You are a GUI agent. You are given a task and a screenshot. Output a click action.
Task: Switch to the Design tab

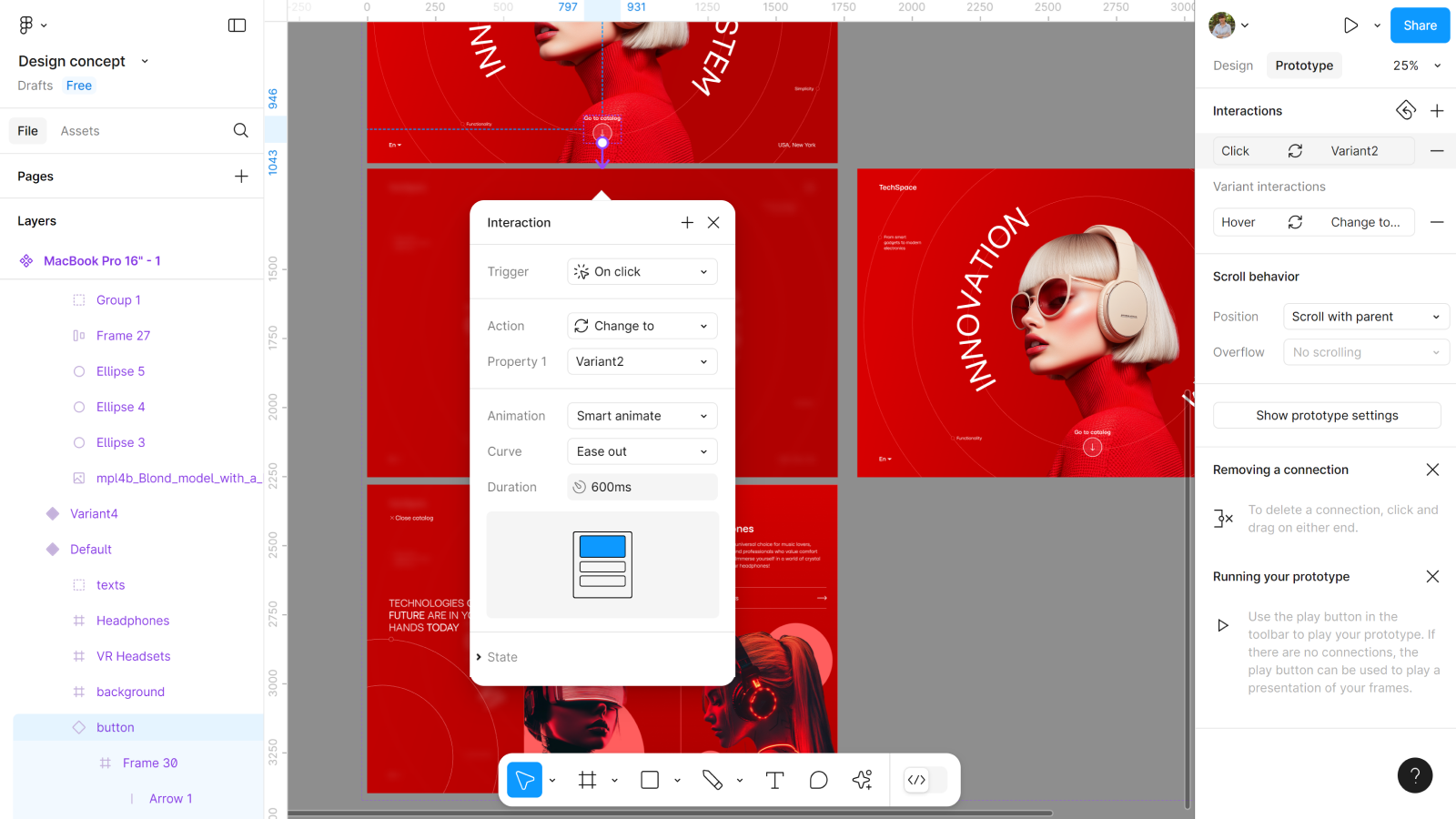pos(1233,66)
